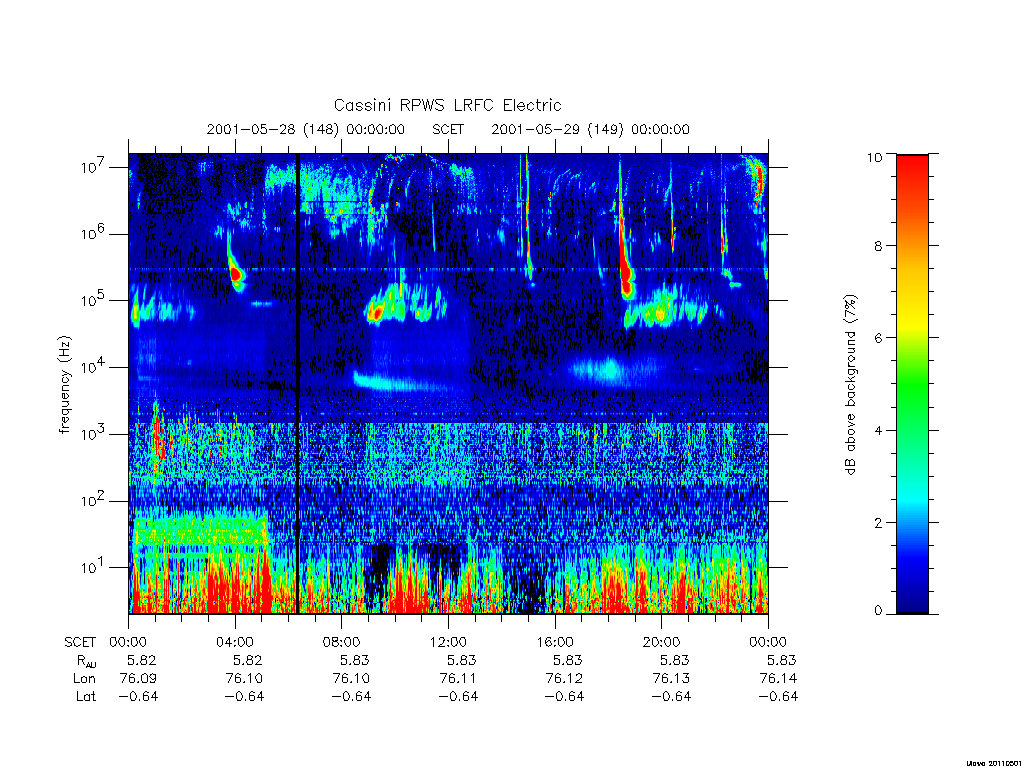Click the SCET label between the two date stamps
This screenshot has width=1024, height=768.
coord(448,129)
